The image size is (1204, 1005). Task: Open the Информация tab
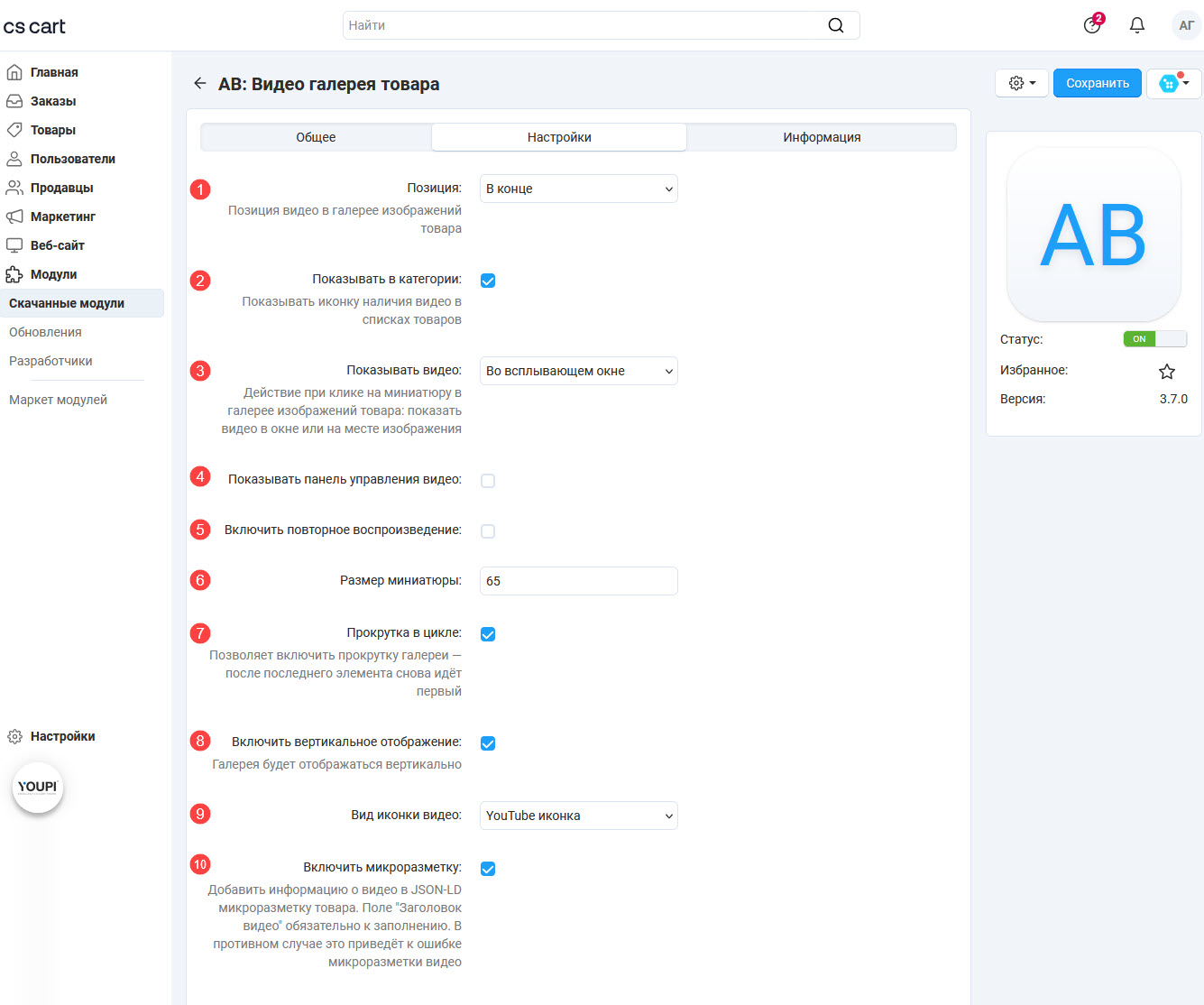(822, 137)
